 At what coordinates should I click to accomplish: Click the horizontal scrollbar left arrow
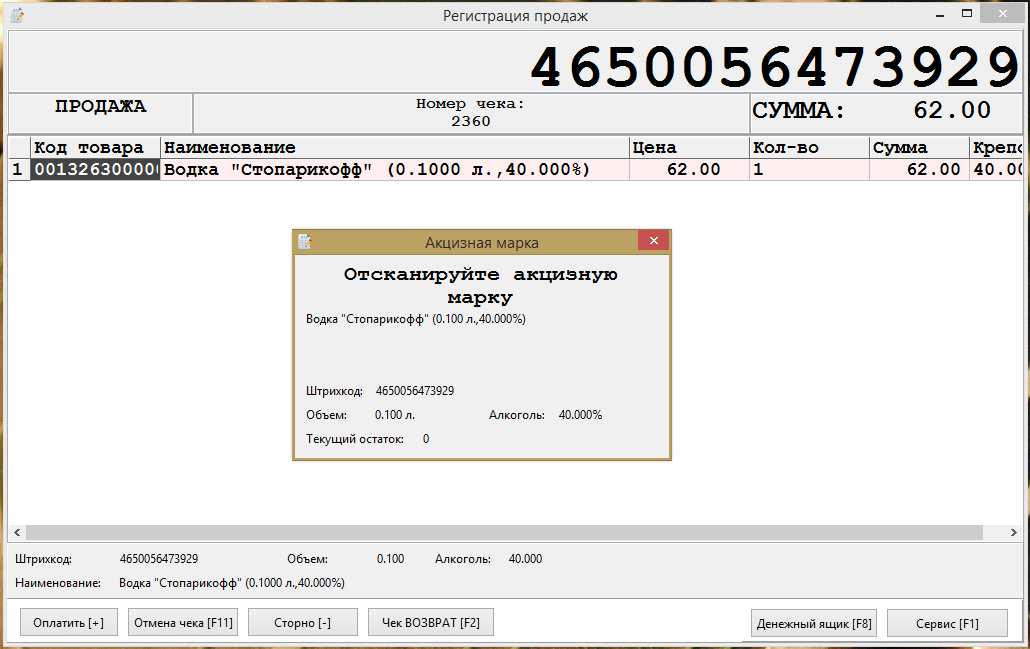(16, 533)
